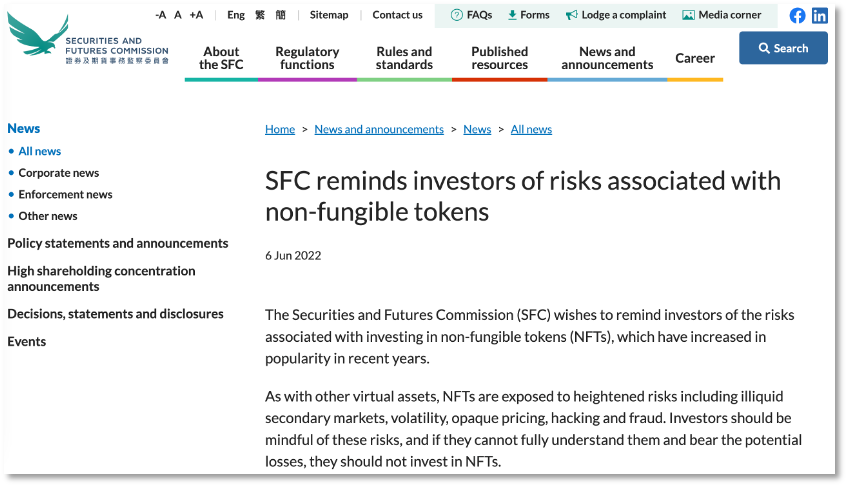
Task: Decrease font size with -A
Action: [161, 15]
